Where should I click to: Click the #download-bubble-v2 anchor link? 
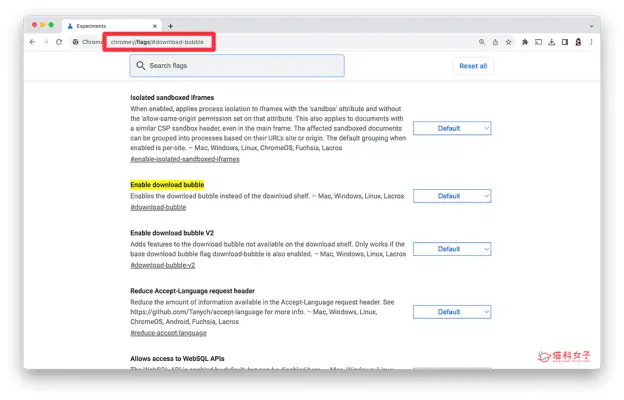click(x=162, y=265)
